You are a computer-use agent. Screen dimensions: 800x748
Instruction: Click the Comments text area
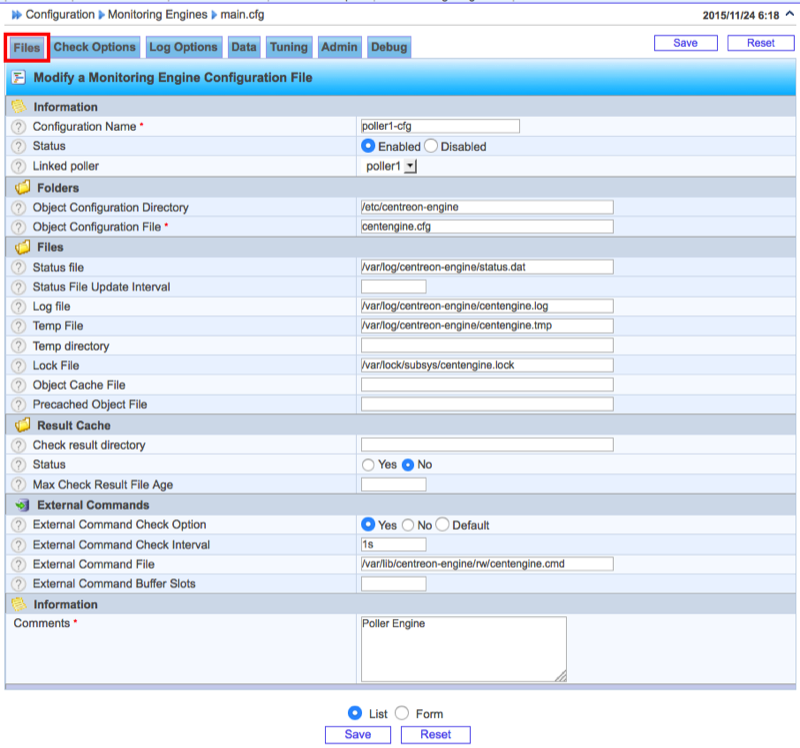(x=463, y=649)
